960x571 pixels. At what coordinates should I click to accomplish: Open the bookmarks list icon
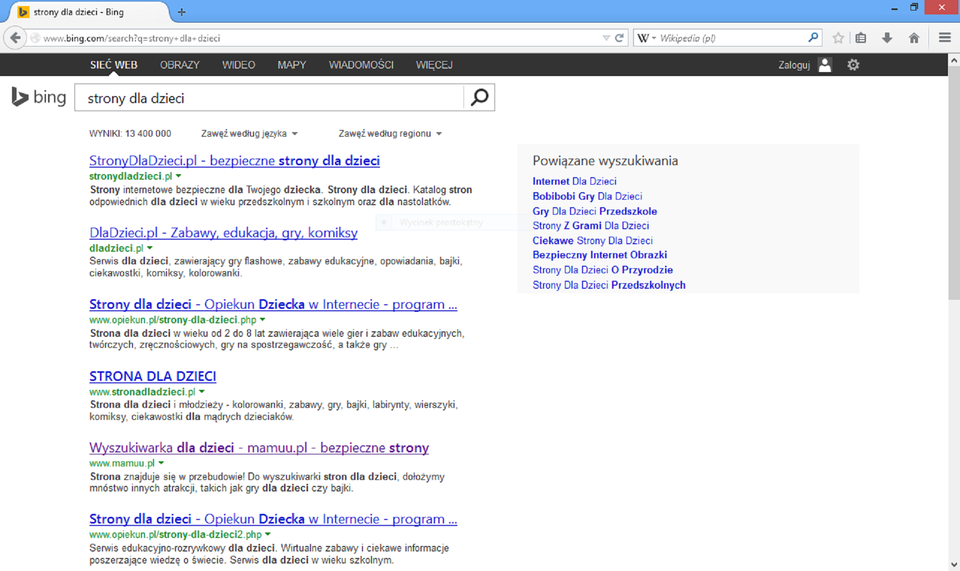861,38
